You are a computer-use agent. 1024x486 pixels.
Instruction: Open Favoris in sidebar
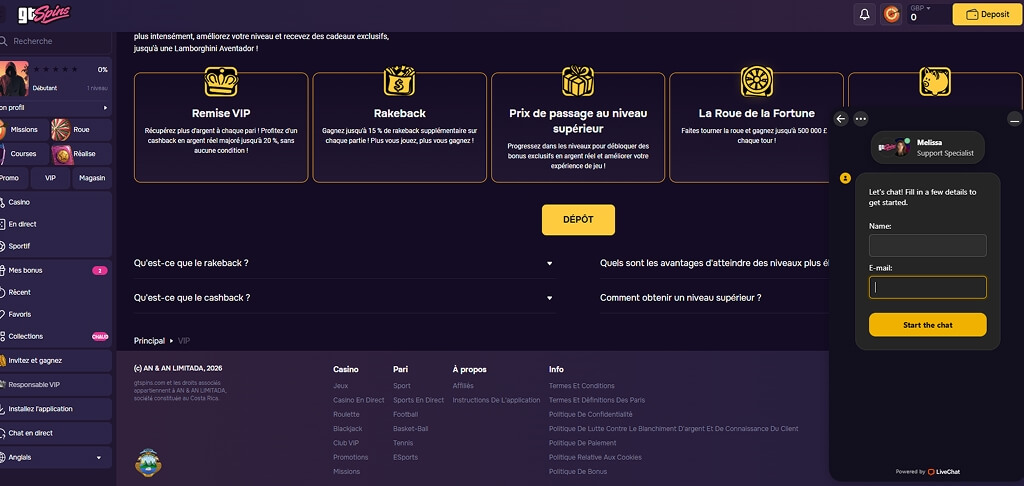[56, 314]
